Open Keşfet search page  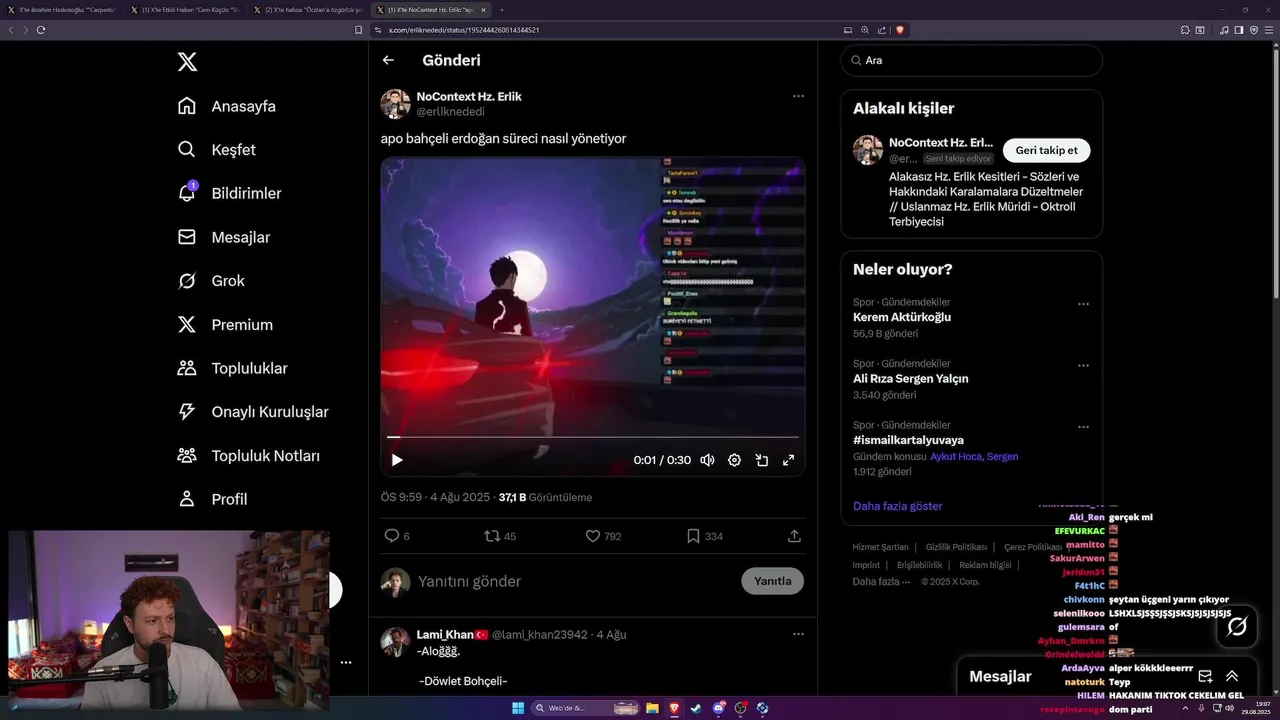coord(217,150)
